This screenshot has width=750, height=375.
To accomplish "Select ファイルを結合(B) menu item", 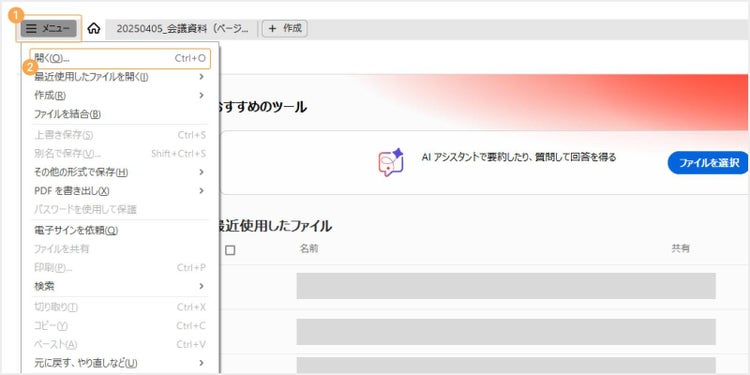I will tap(120, 114).
